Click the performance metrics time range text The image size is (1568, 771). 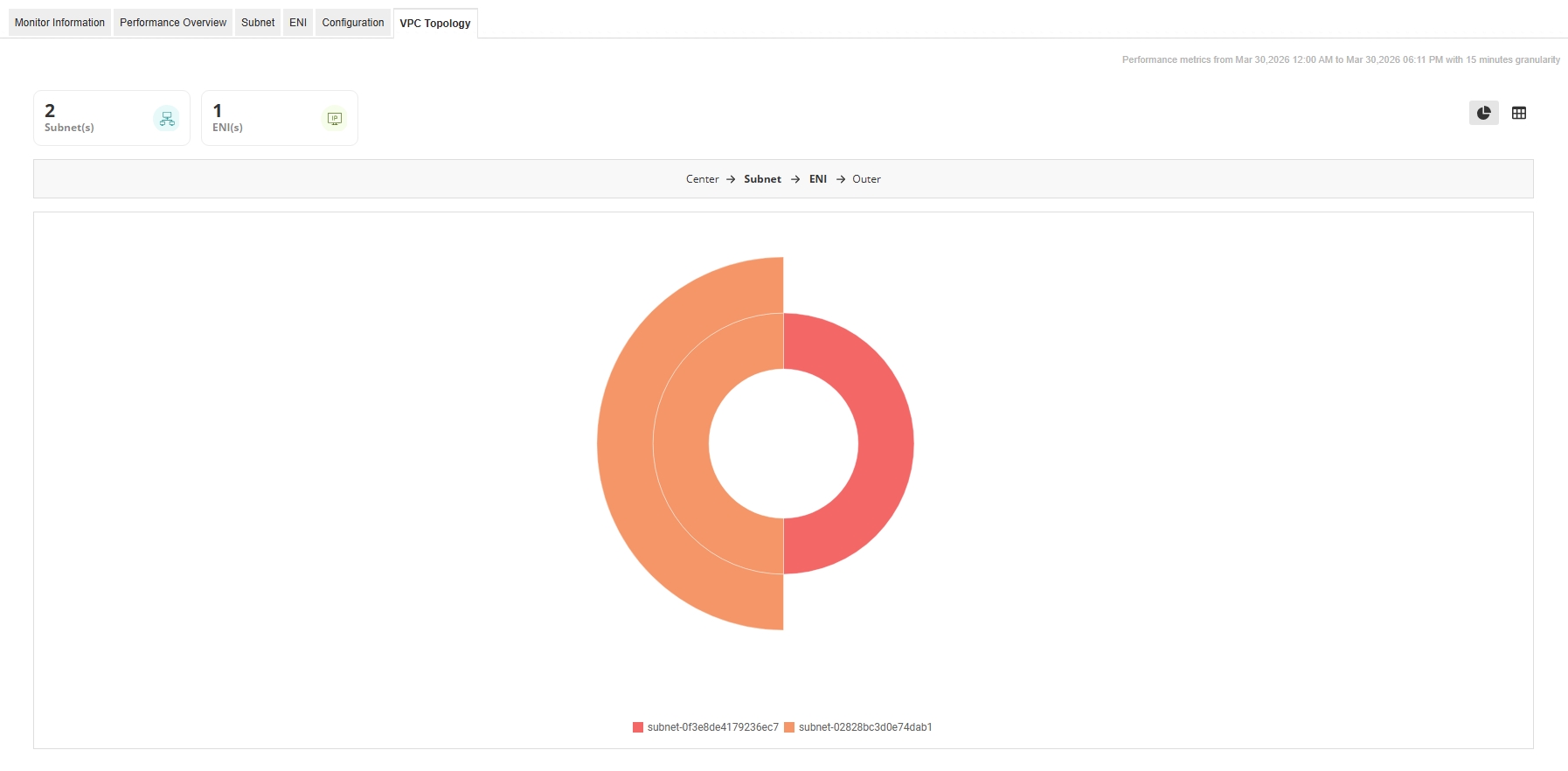coord(1341,60)
